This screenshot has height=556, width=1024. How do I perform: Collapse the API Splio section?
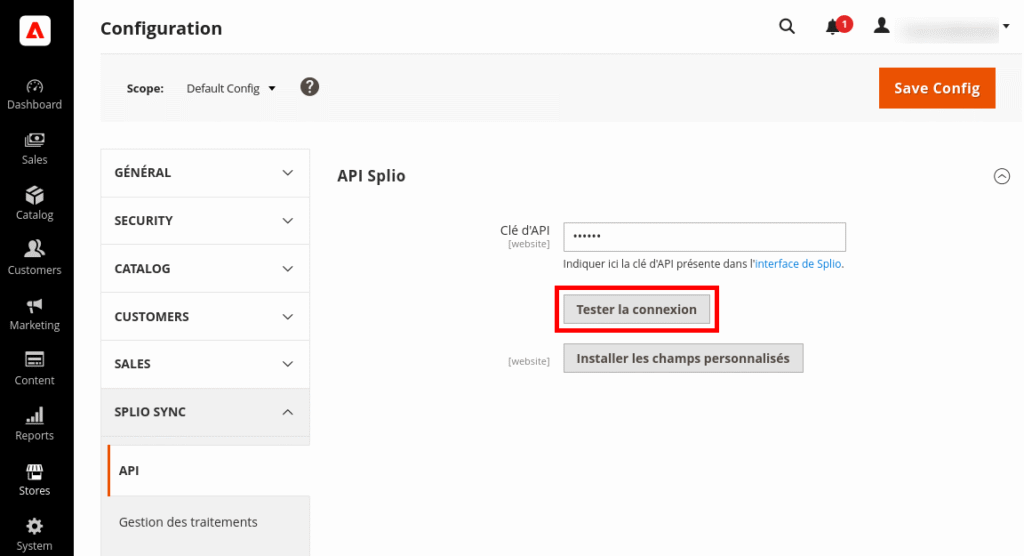tap(1001, 176)
